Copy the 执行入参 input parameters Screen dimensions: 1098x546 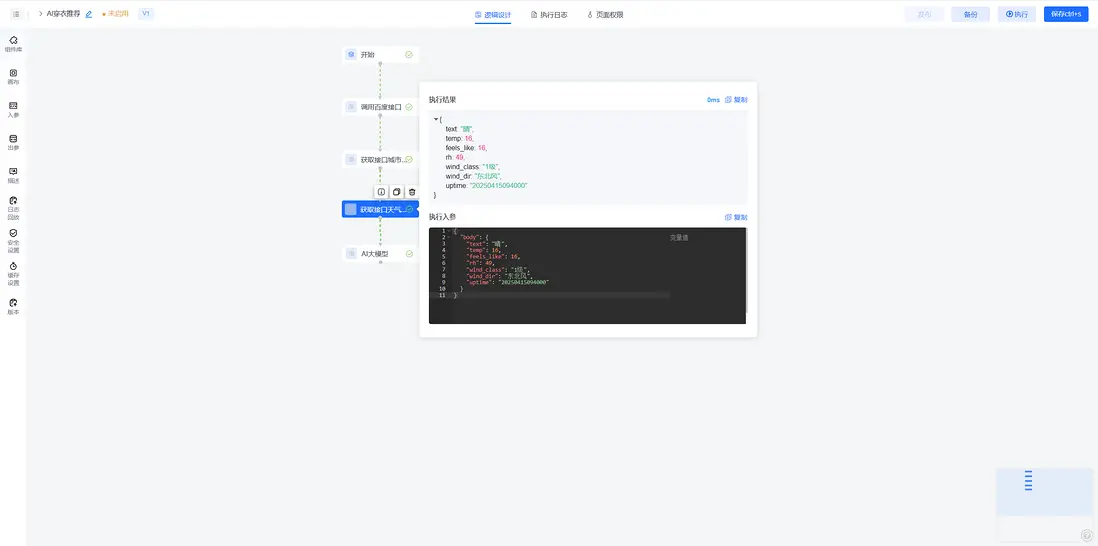736,218
